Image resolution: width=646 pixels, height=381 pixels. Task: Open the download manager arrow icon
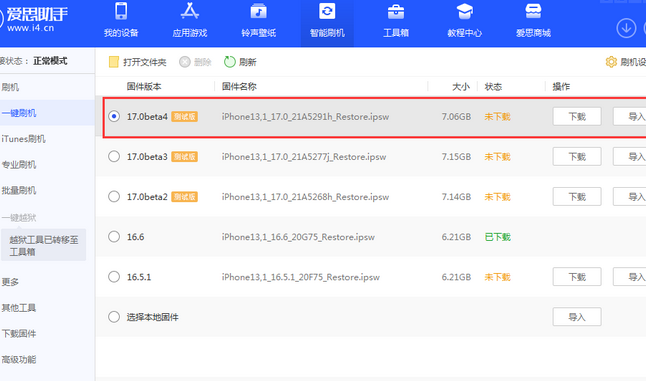[626, 28]
